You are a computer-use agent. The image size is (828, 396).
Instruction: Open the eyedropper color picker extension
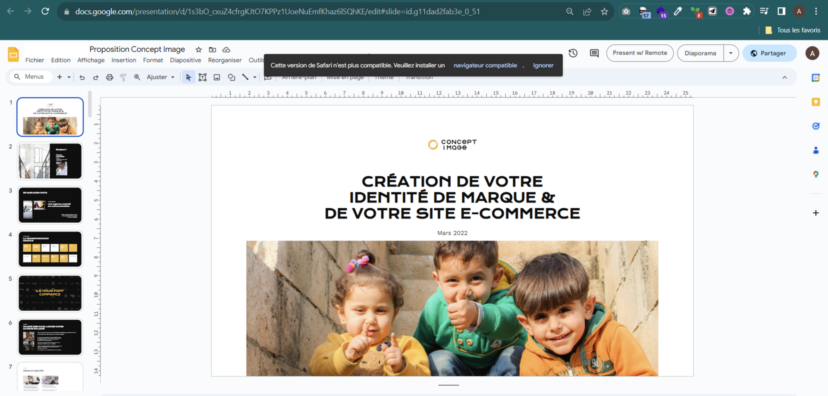pos(678,11)
